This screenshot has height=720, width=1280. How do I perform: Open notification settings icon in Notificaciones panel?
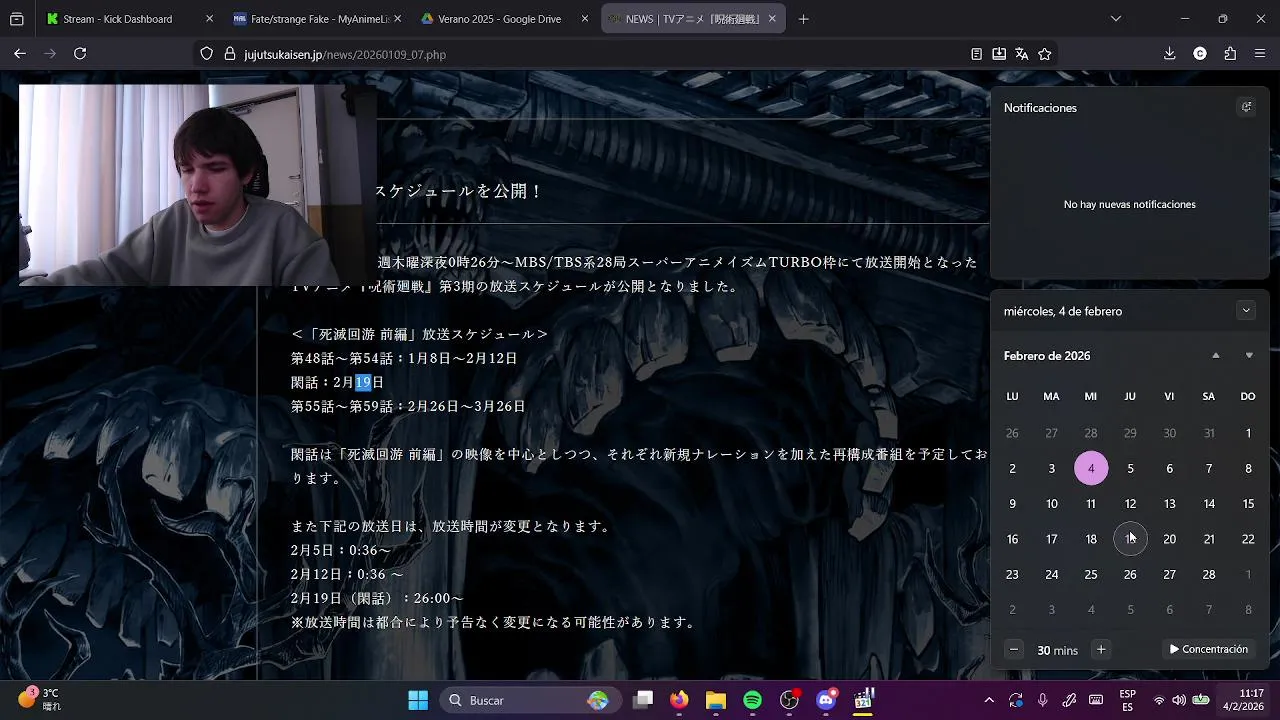1246,107
